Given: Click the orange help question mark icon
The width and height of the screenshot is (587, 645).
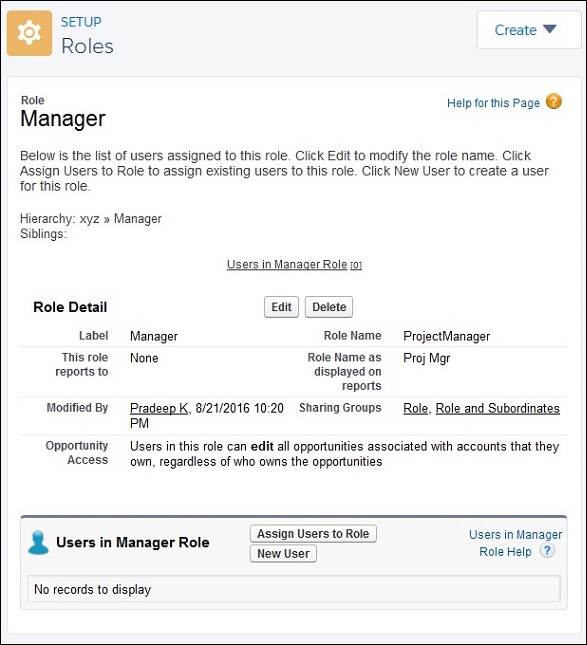Looking at the screenshot, I should pyautogui.click(x=554, y=102).
